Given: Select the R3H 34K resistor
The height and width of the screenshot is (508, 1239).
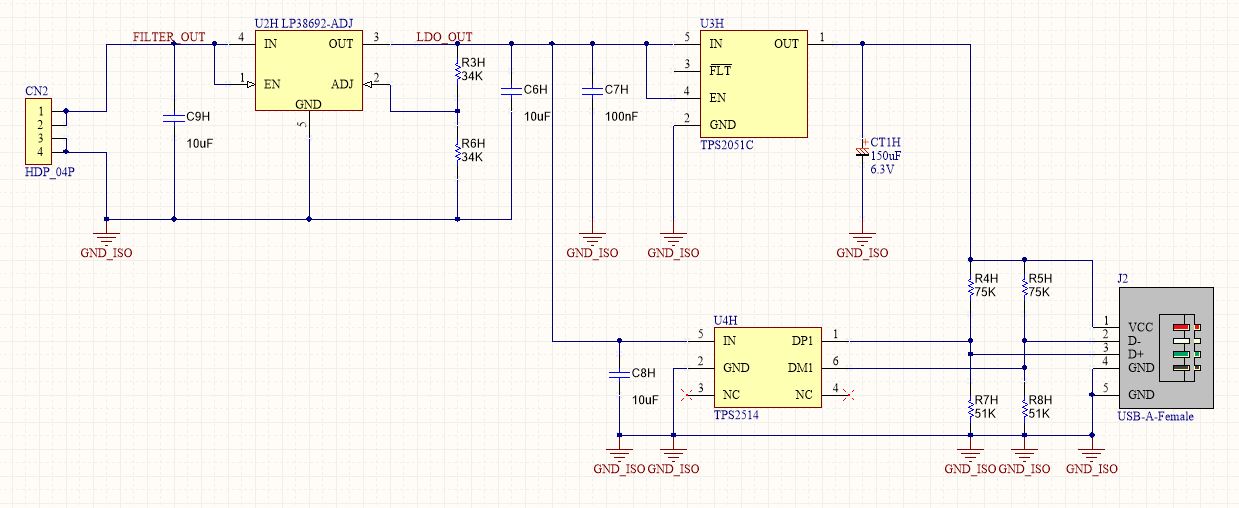Looking at the screenshot, I should pos(457,70).
